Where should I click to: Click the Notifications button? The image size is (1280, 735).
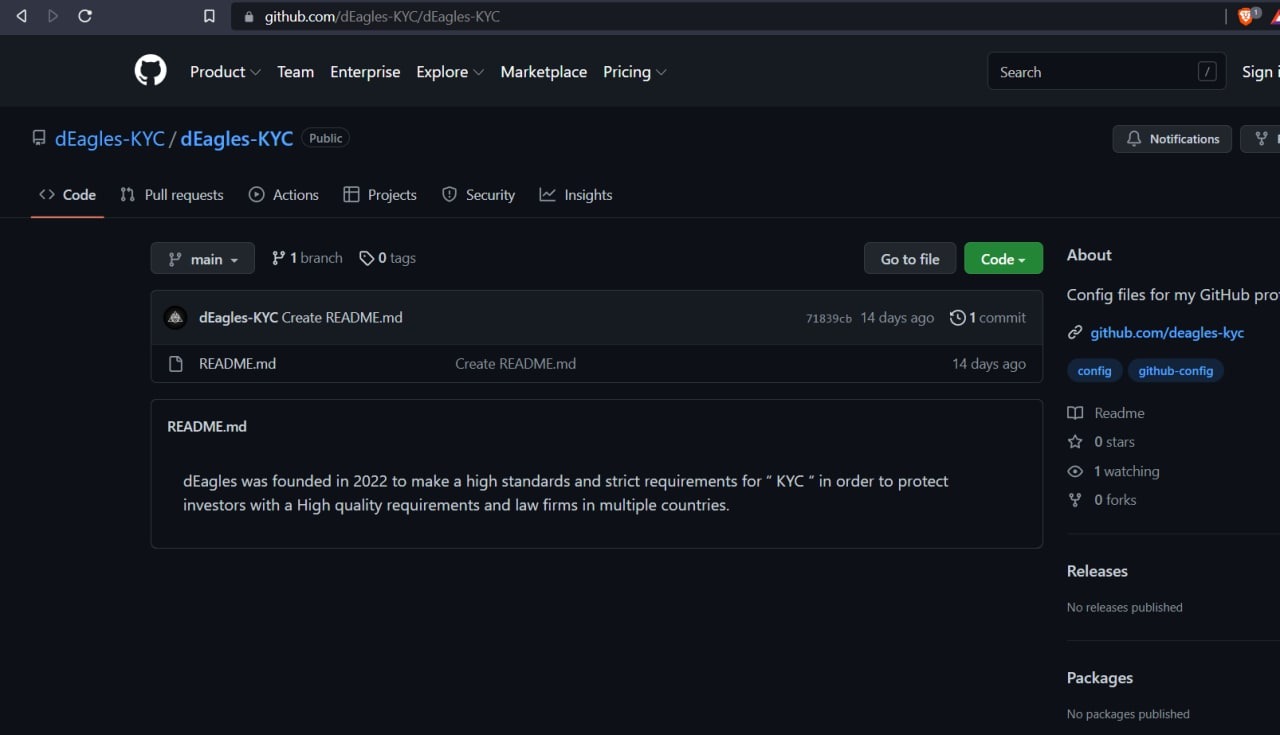(x=1172, y=139)
